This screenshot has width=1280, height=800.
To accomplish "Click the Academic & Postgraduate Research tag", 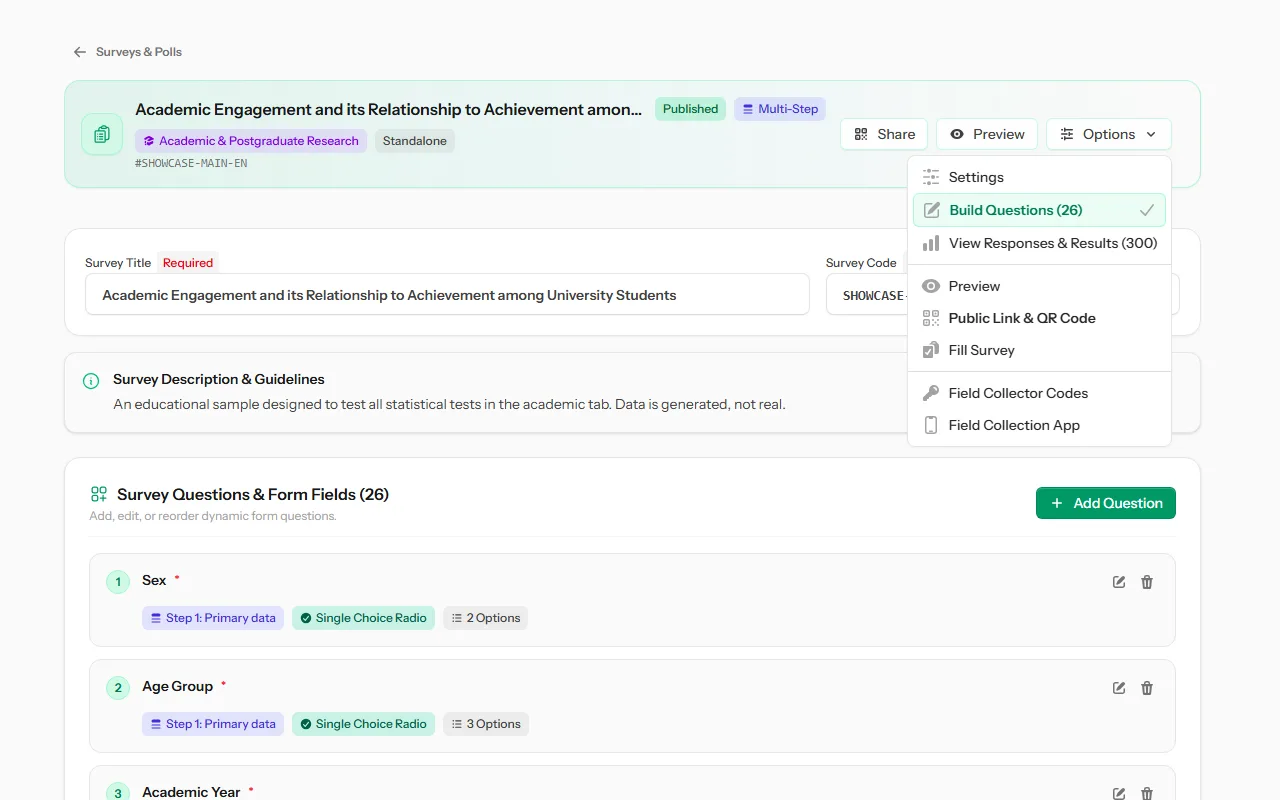I will [251, 141].
